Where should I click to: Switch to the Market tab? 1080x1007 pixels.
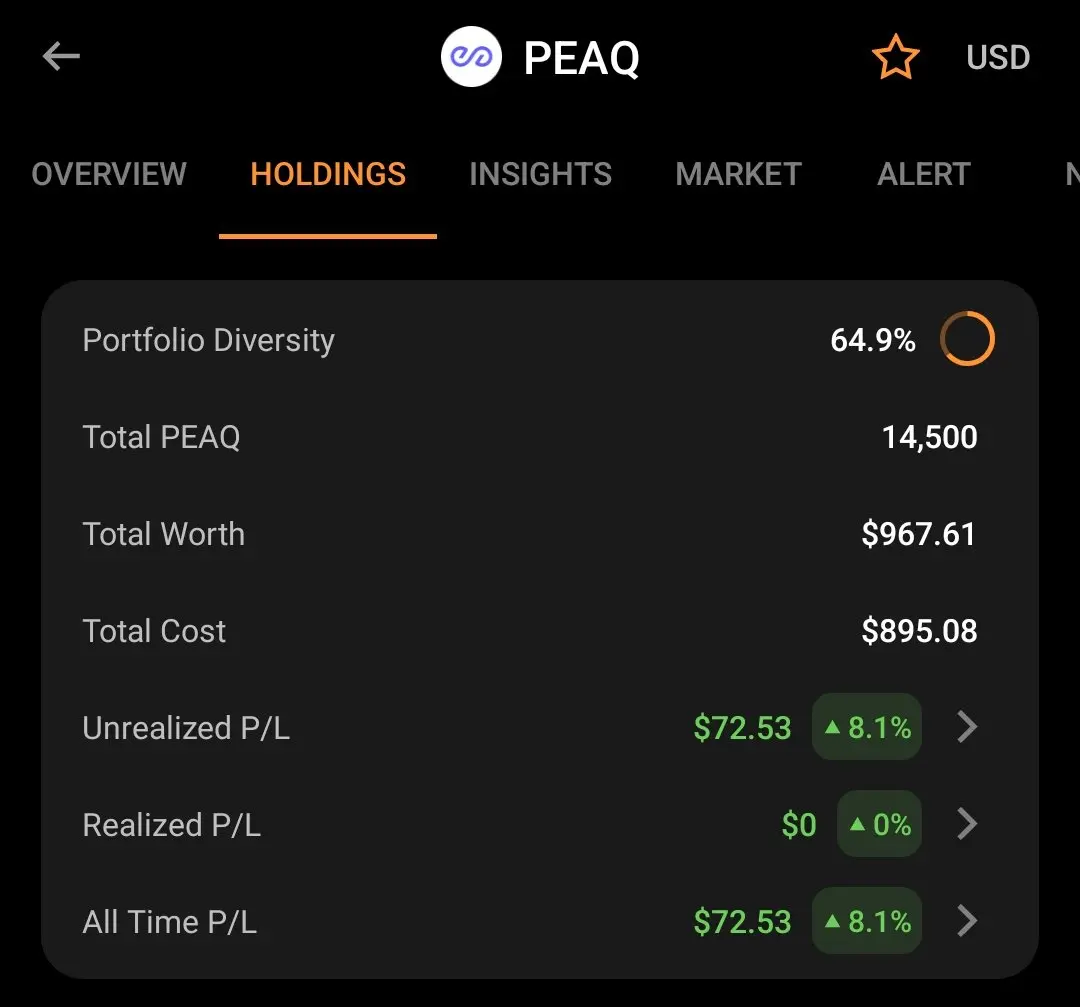point(738,174)
